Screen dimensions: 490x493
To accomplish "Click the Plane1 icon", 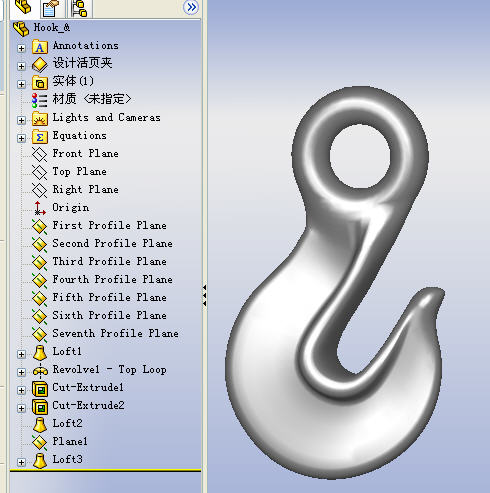I will (x=40, y=443).
